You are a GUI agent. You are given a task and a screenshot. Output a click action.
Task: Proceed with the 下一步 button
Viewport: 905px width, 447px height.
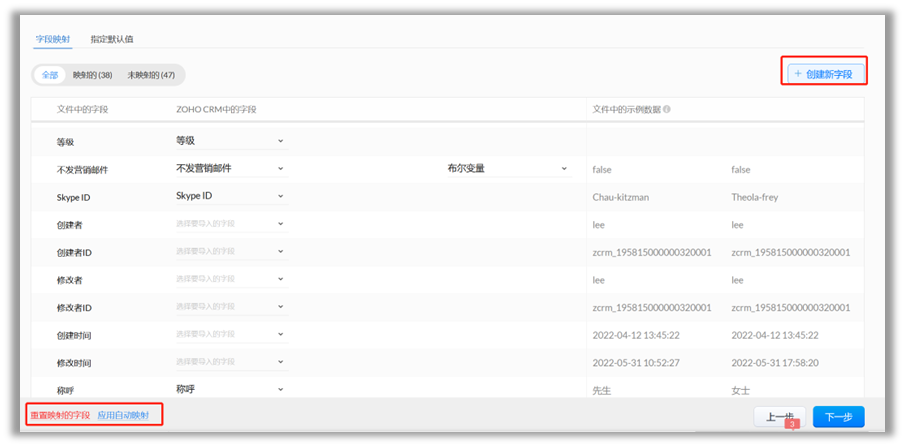tap(838, 417)
